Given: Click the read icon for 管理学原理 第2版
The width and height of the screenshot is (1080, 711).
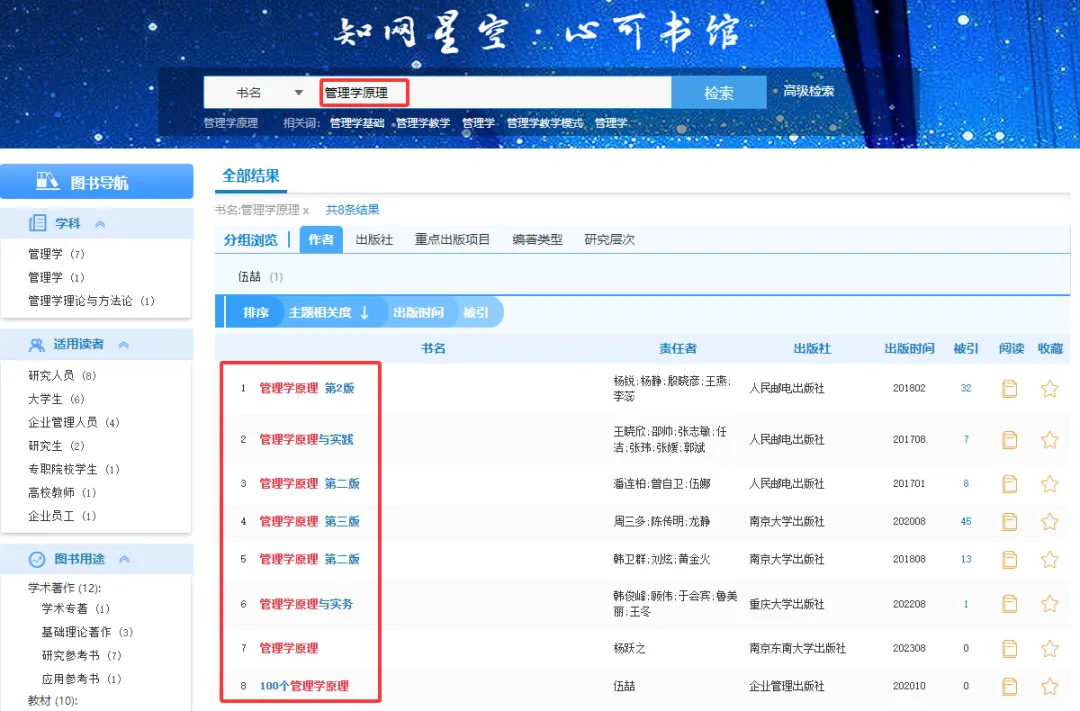Looking at the screenshot, I should click(1009, 388).
